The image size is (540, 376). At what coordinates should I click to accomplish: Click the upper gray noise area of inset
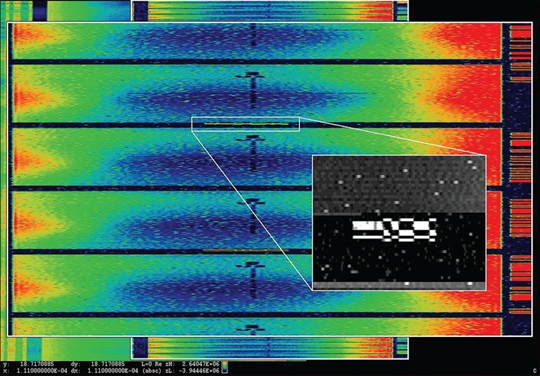[399, 184]
